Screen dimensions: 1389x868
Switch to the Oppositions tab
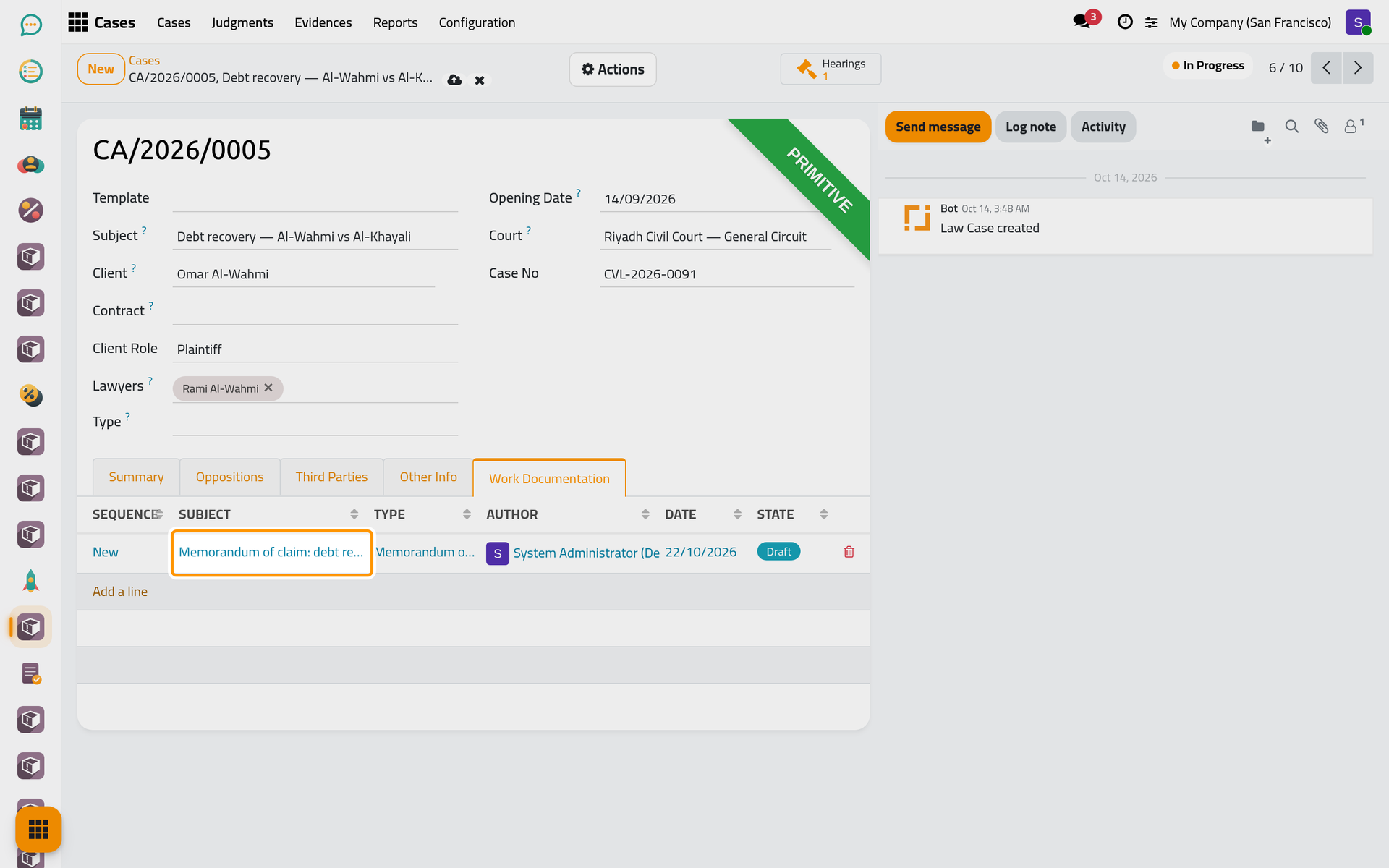tap(229, 477)
